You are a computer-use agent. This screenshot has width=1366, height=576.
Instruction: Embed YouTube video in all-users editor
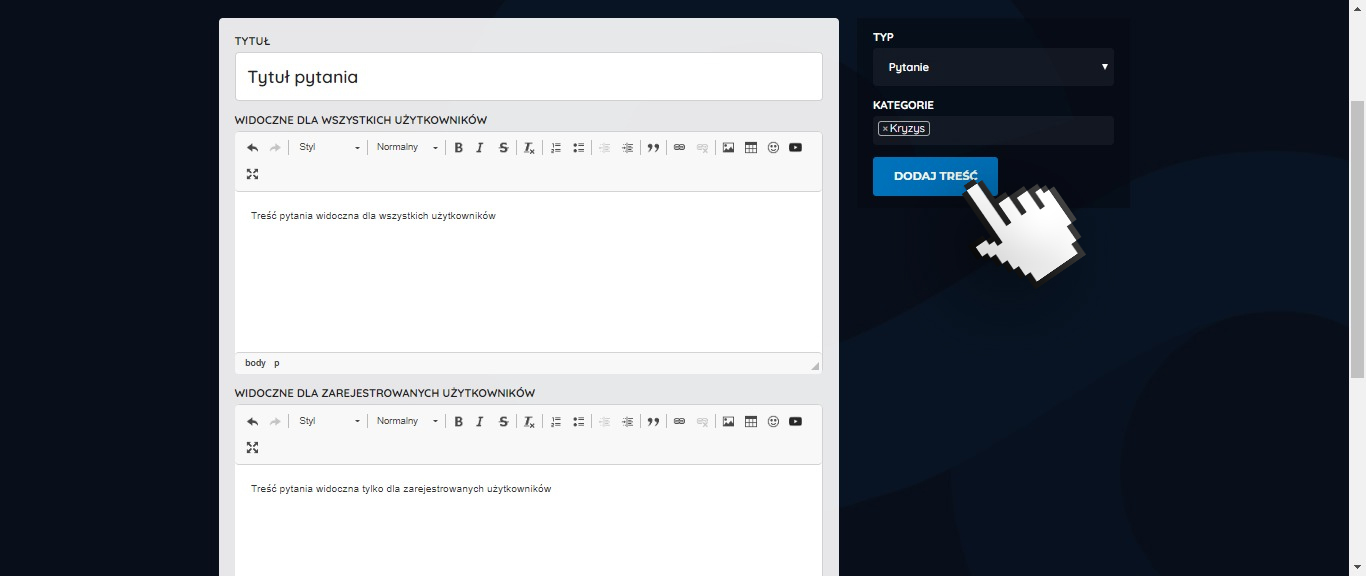pyautogui.click(x=795, y=148)
